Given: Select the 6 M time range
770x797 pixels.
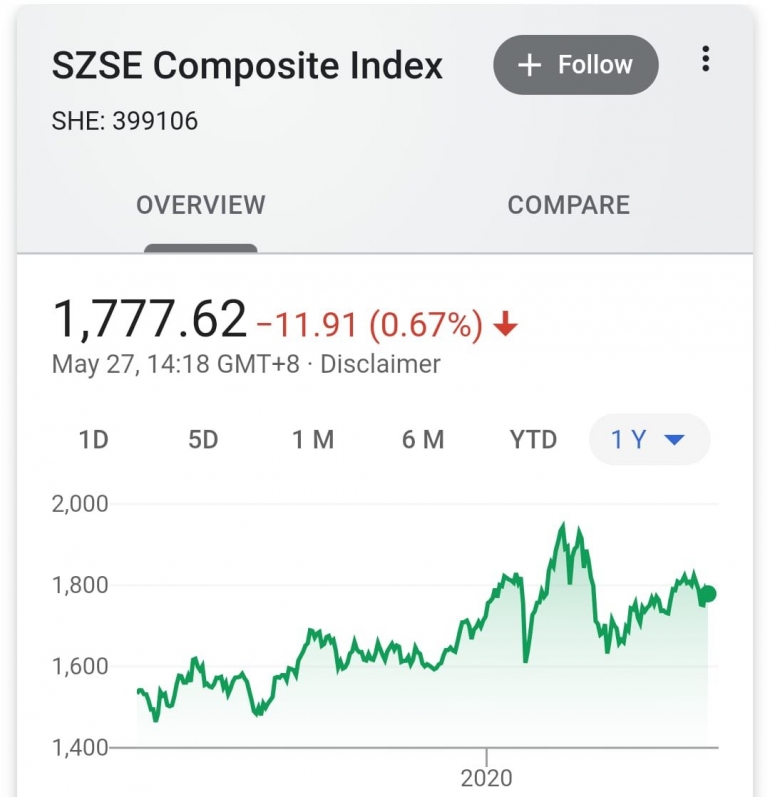Looking at the screenshot, I should (423, 440).
